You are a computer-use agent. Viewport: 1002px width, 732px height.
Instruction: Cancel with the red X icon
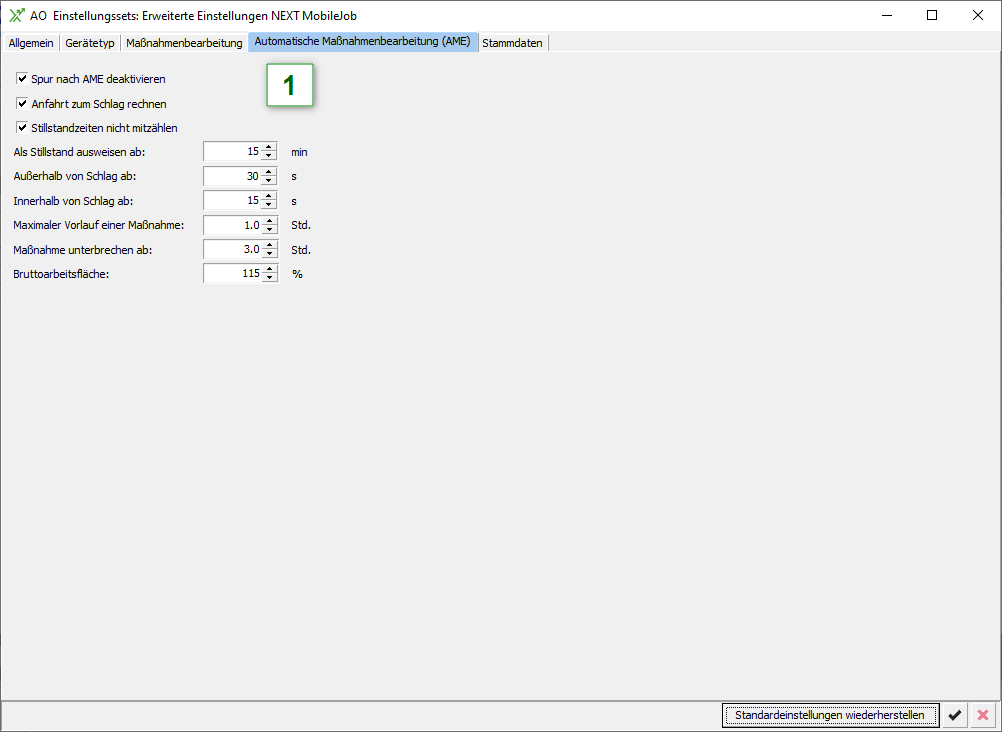[x=982, y=715]
